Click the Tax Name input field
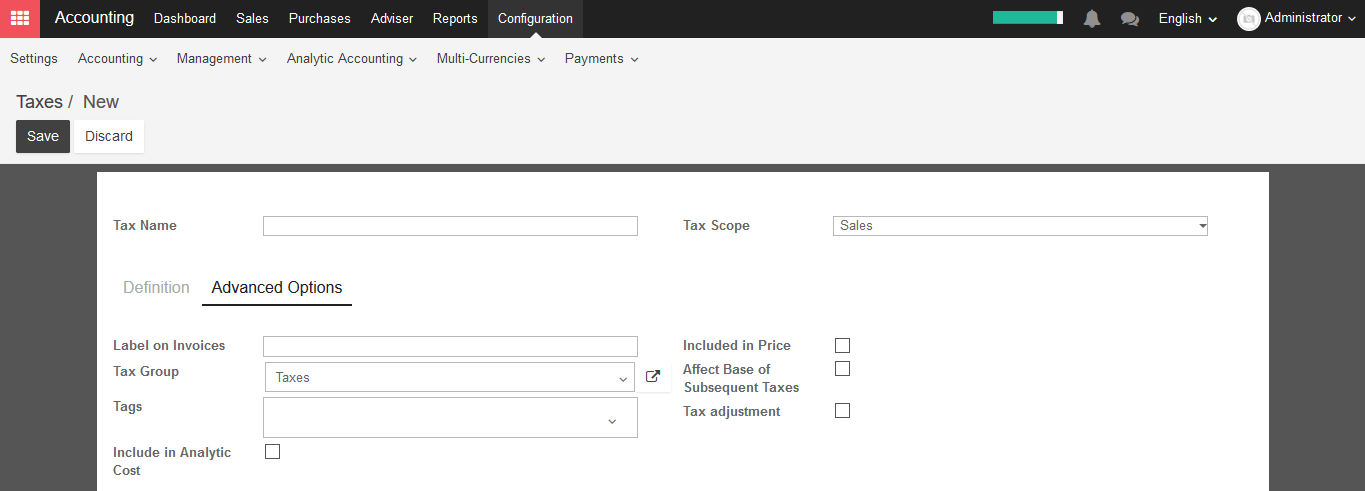 tap(450, 226)
